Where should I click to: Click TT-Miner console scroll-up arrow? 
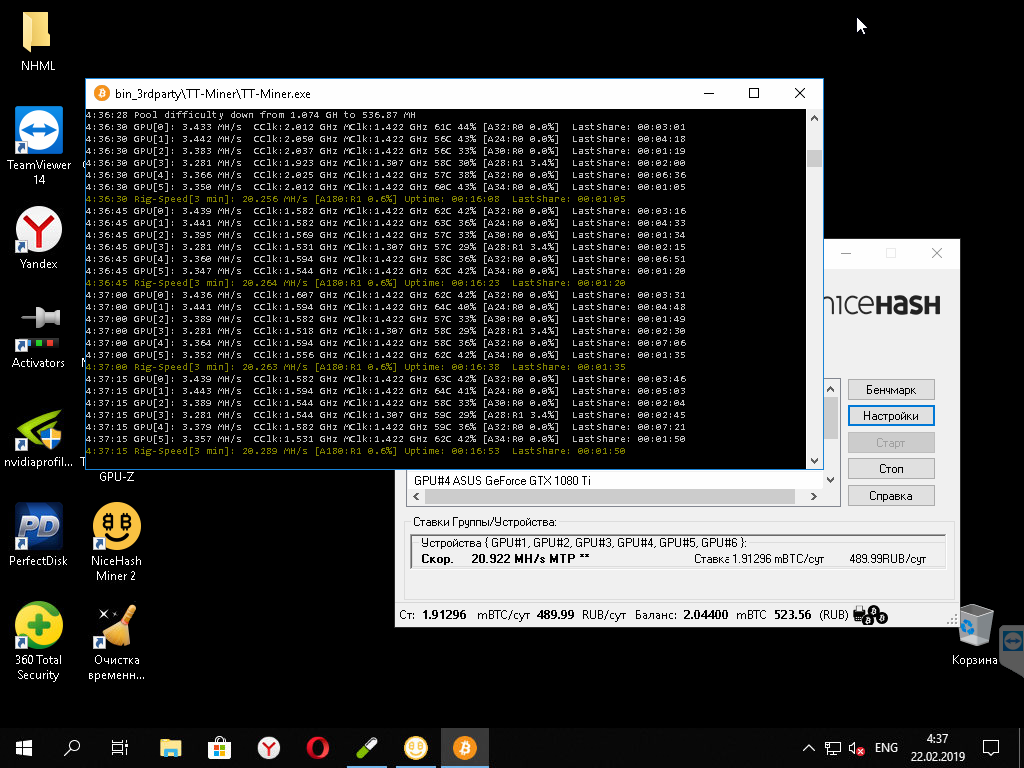tap(814, 118)
